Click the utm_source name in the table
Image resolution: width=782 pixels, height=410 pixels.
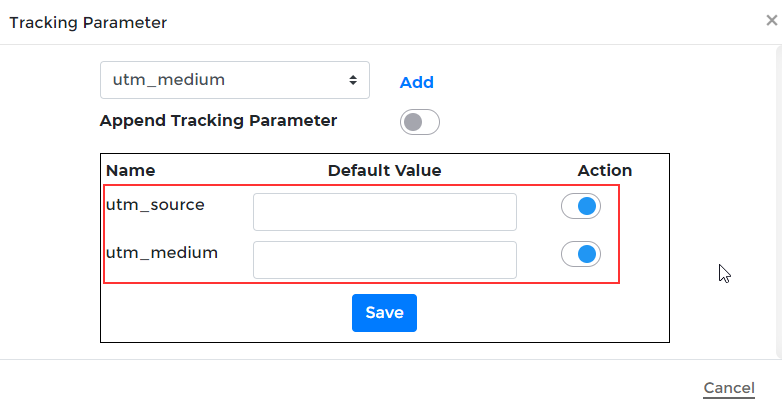(155, 205)
